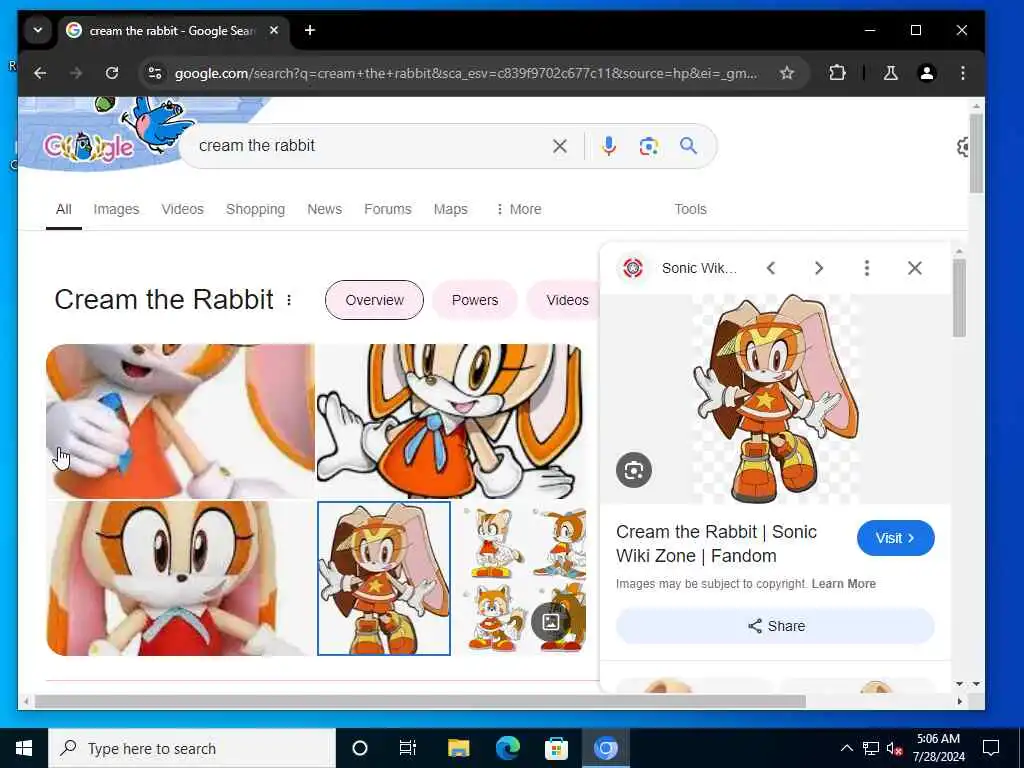Image resolution: width=1024 pixels, height=768 pixels.
Task: Click the page vertical scrollbar thumb
Action: coord(976,153)
